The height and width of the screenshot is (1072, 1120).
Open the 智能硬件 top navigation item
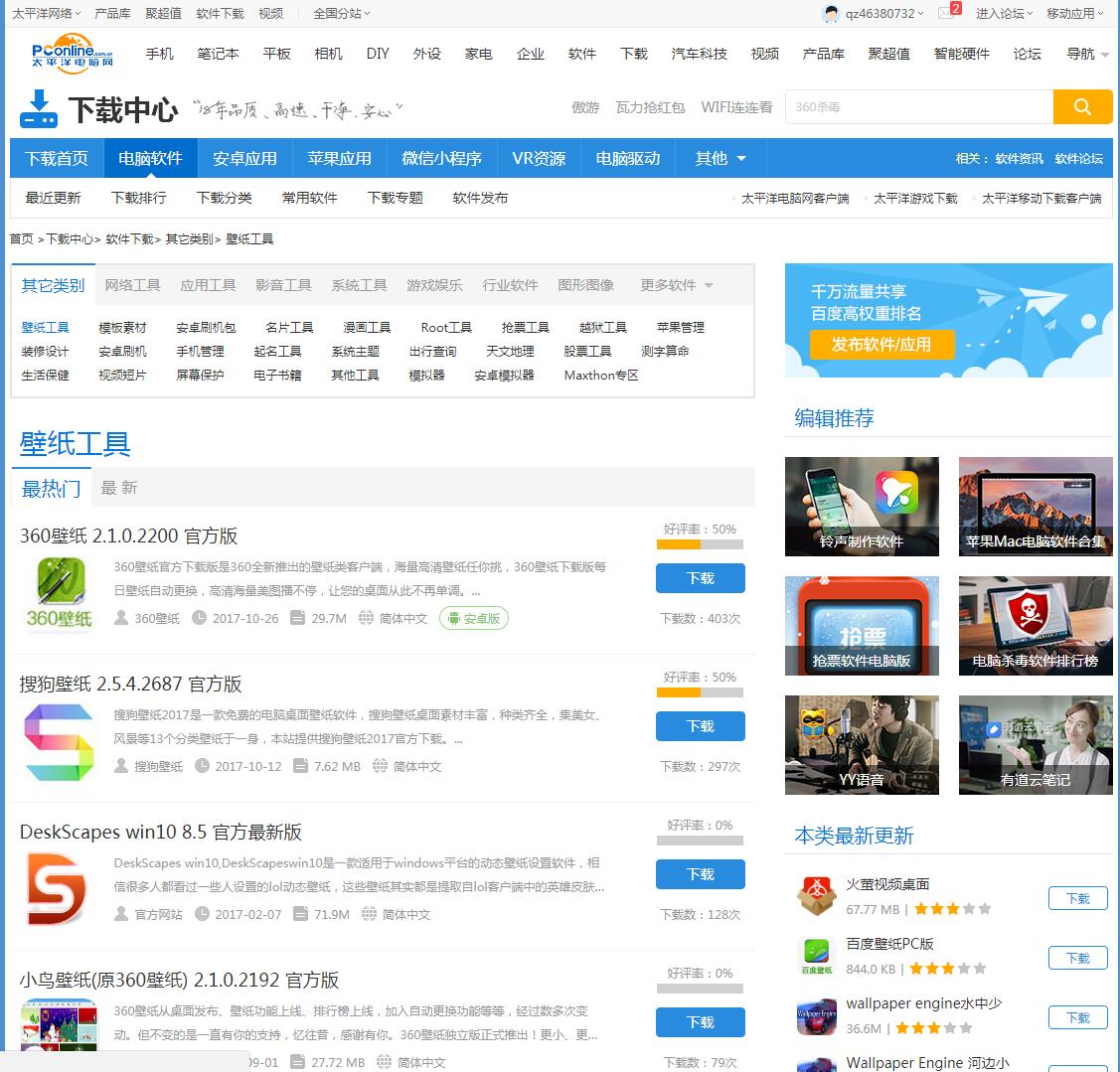click(x=961, y=54)
